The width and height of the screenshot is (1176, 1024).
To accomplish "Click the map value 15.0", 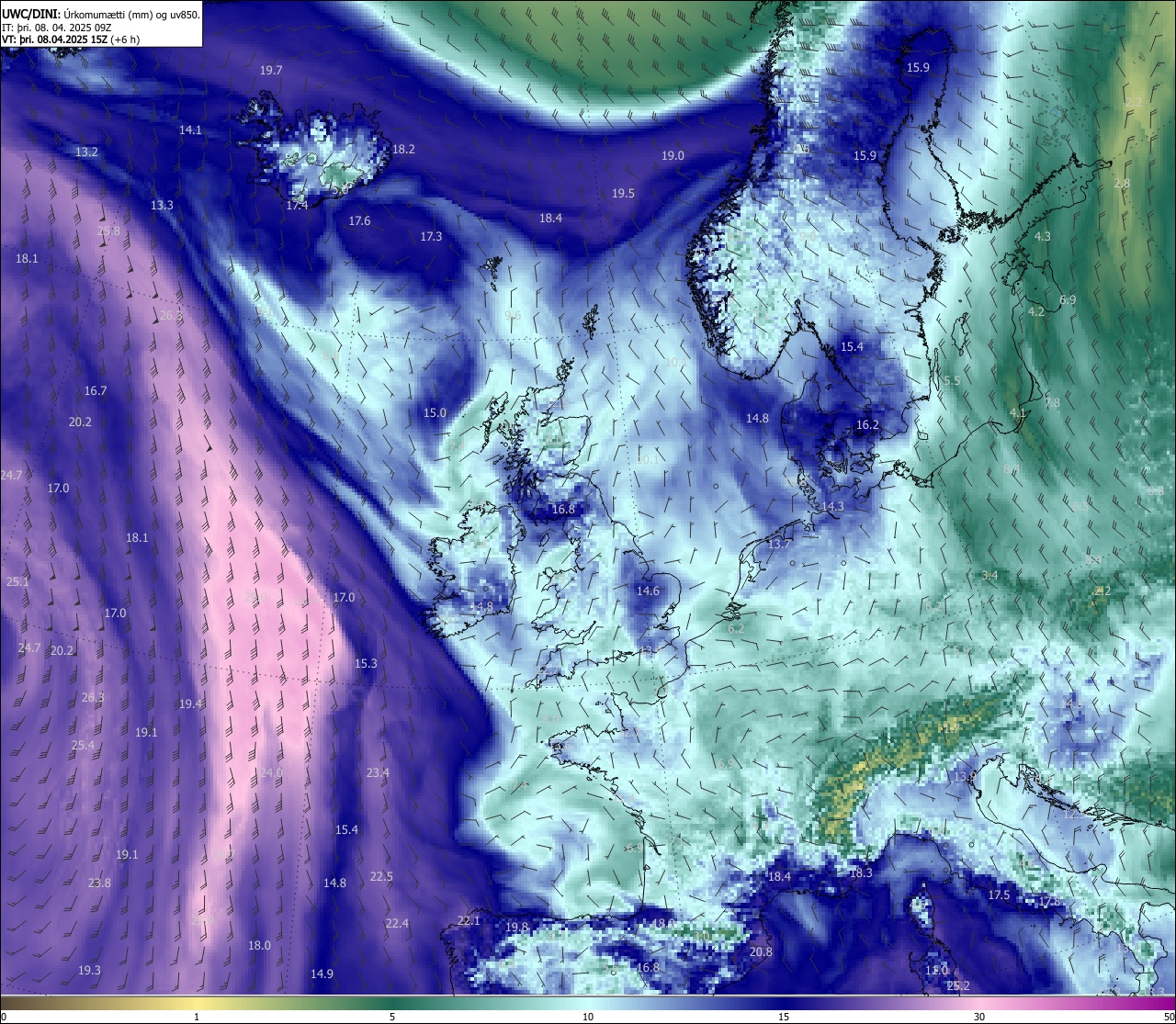I will coord(435,413).
